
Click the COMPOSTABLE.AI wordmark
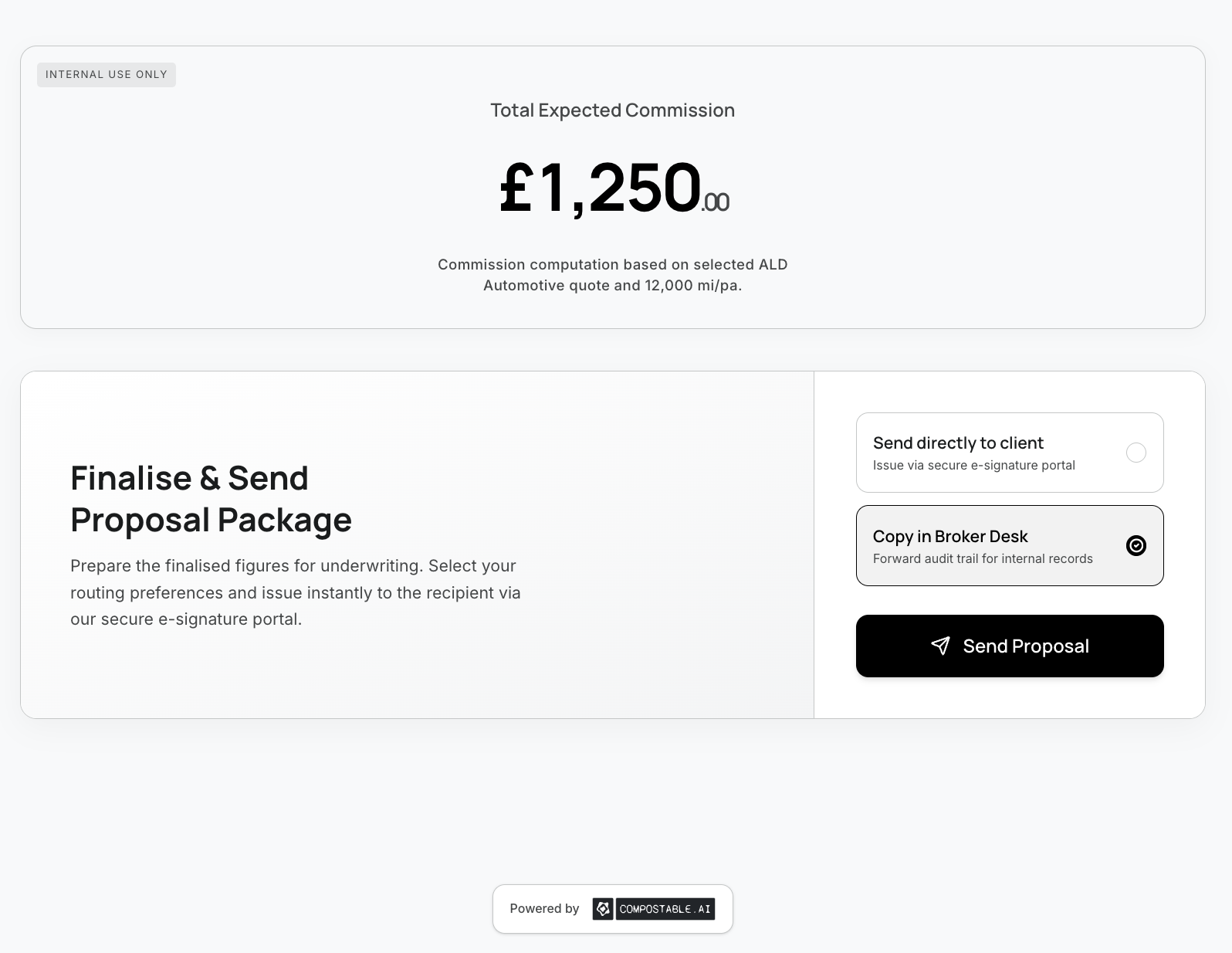click(x=665, y=909)
